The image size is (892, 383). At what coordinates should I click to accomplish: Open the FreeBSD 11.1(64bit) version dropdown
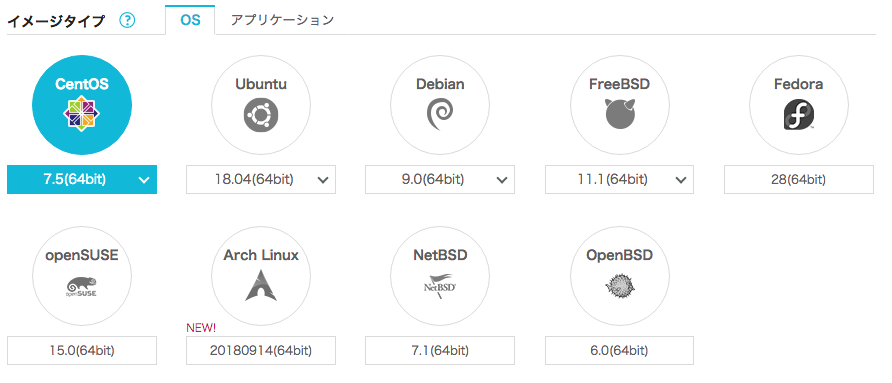click(x=620, y=180)
